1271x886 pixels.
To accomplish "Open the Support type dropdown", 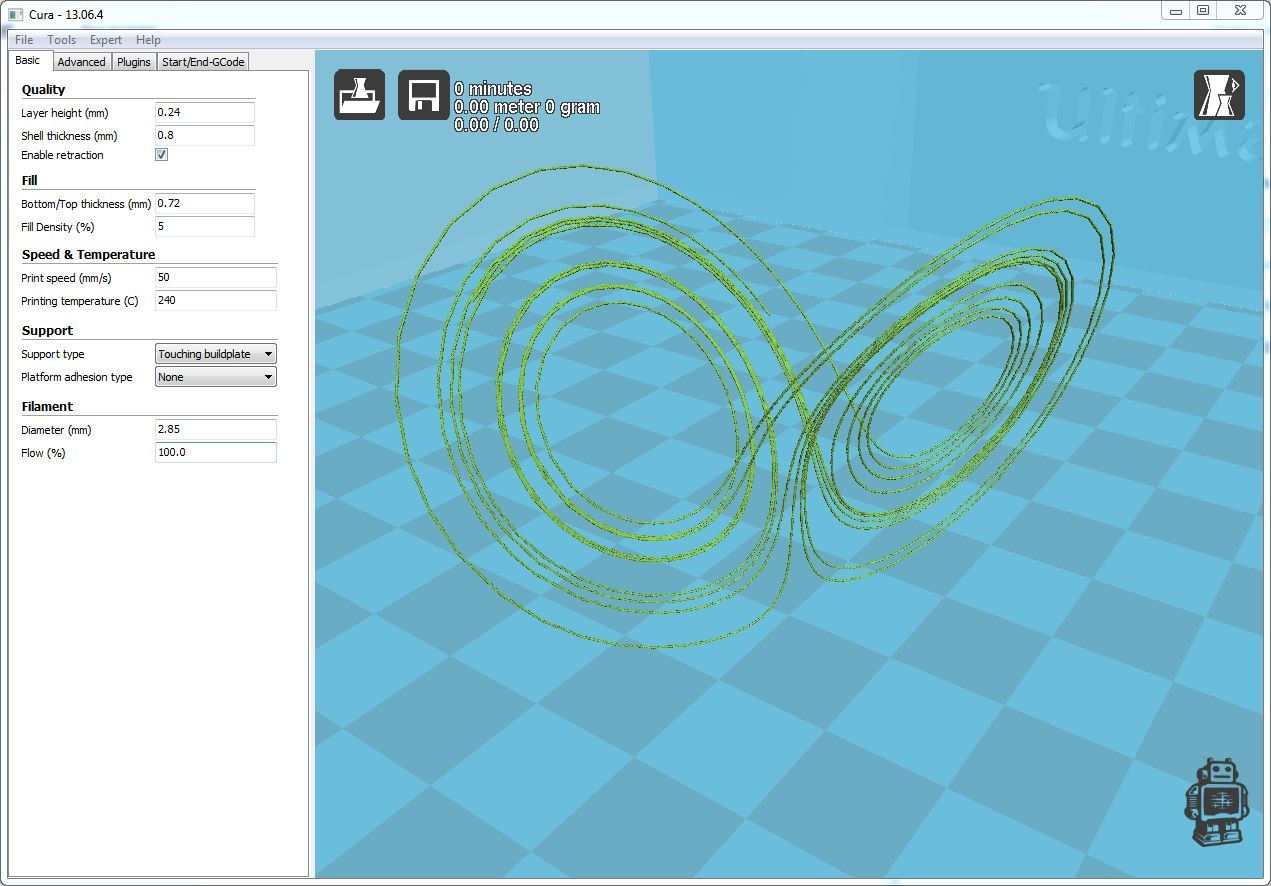I will pyautogui.click(x=216, y=354).
